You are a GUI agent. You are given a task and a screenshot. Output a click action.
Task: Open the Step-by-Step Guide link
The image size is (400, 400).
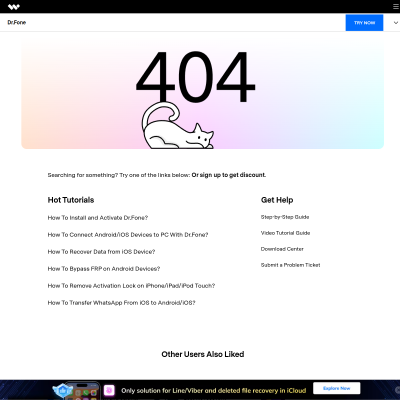(285, 217)
